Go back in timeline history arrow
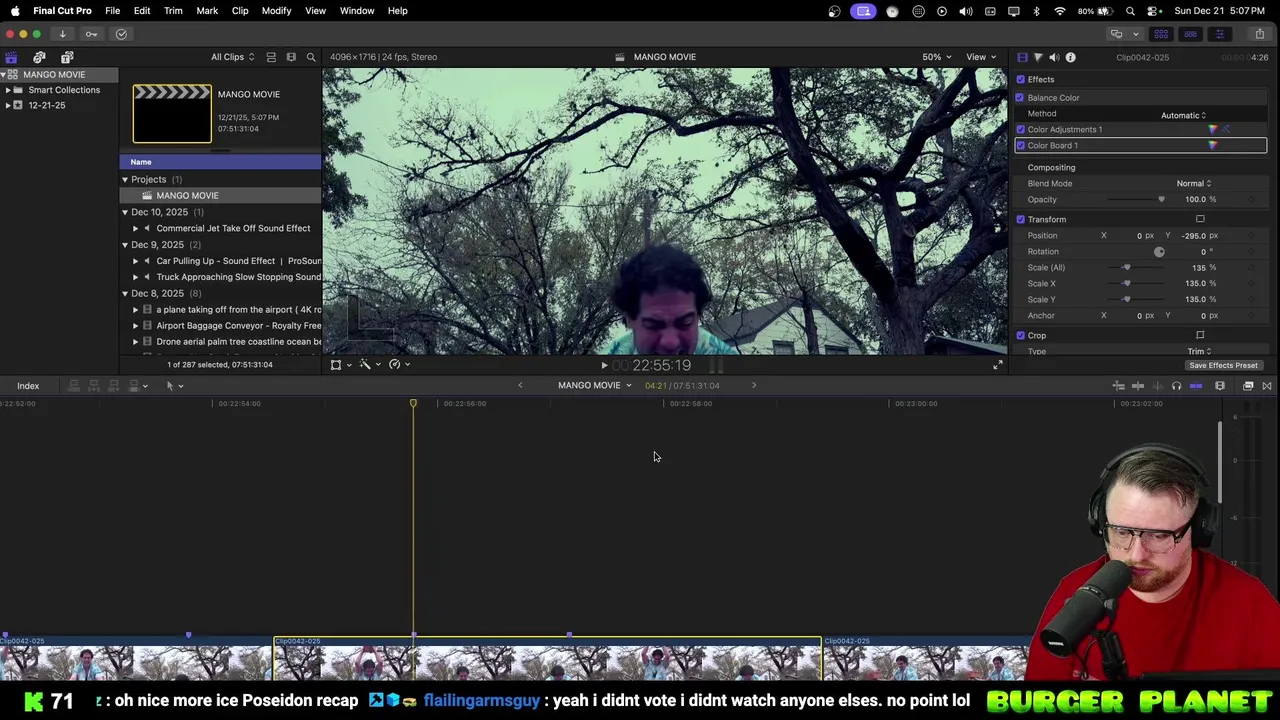The image size is (1280, 720). click(520, 385)
